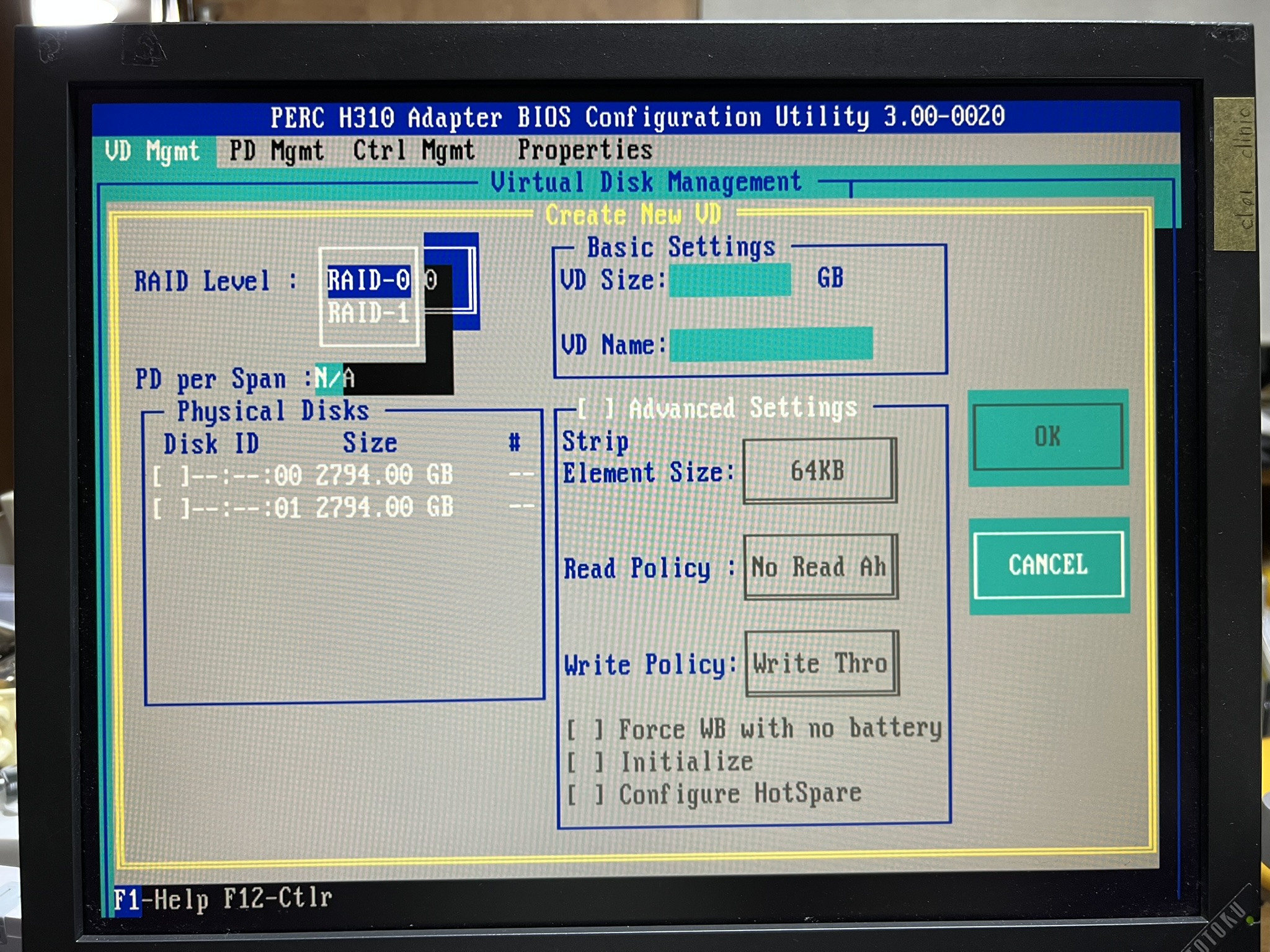This screenshot has width=1270, height=952.
Task: Click the Virtual Disk Management heading
Action: [x=646, y=183]
